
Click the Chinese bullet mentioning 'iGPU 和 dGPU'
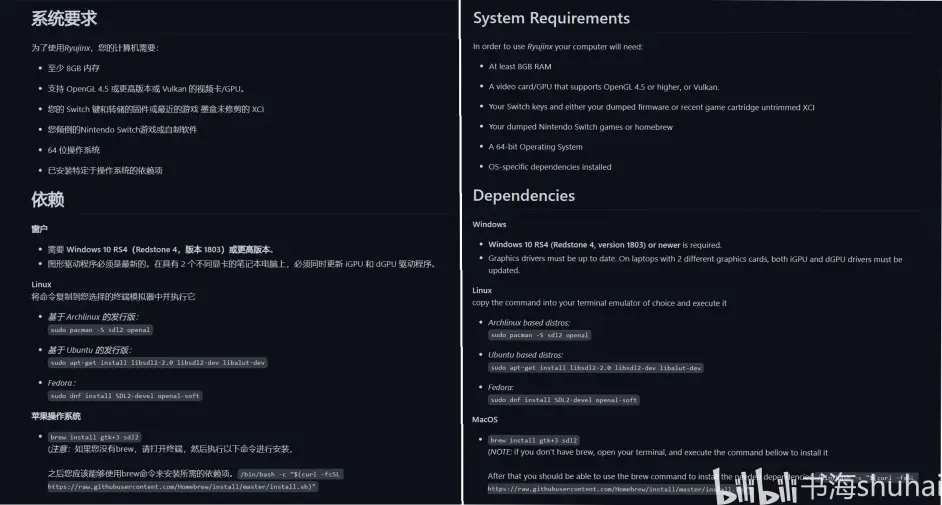(x=242, y=264)
